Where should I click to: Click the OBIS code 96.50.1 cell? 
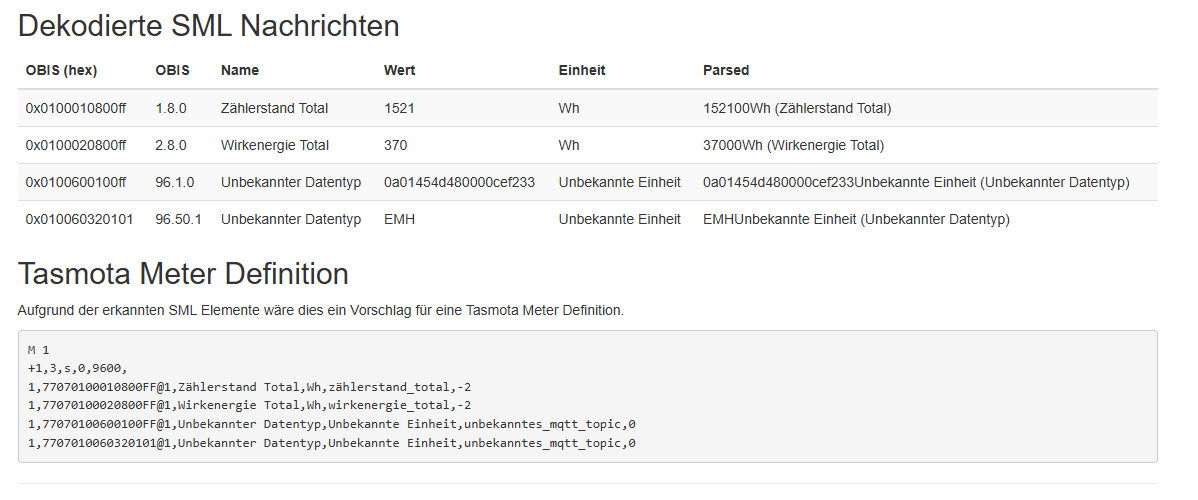(x=178, y=219)
